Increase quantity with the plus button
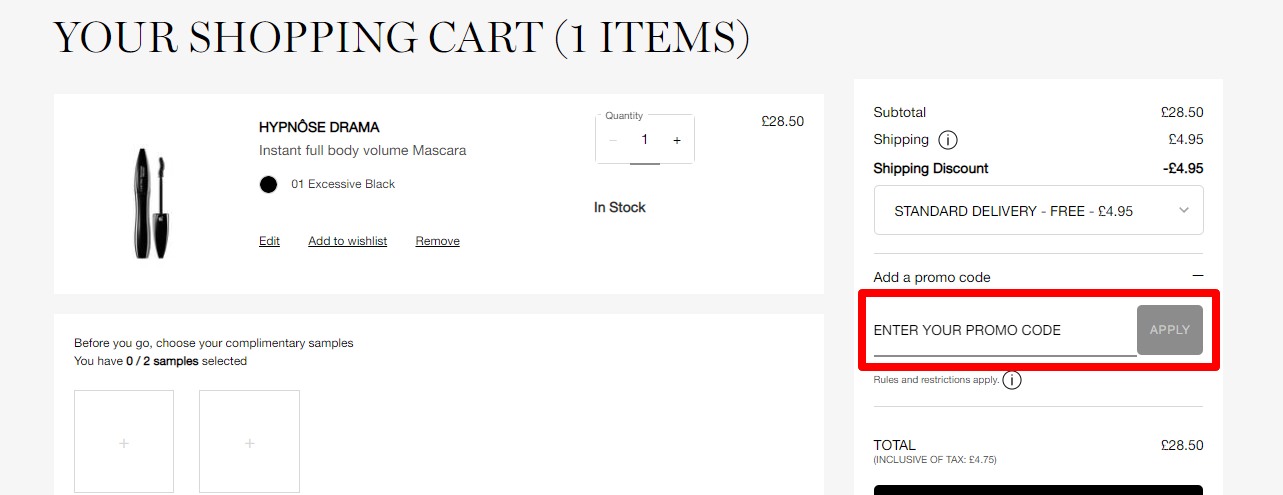Image resolution: width=1283 pixels, height=495 pixels. click(677, 141)
